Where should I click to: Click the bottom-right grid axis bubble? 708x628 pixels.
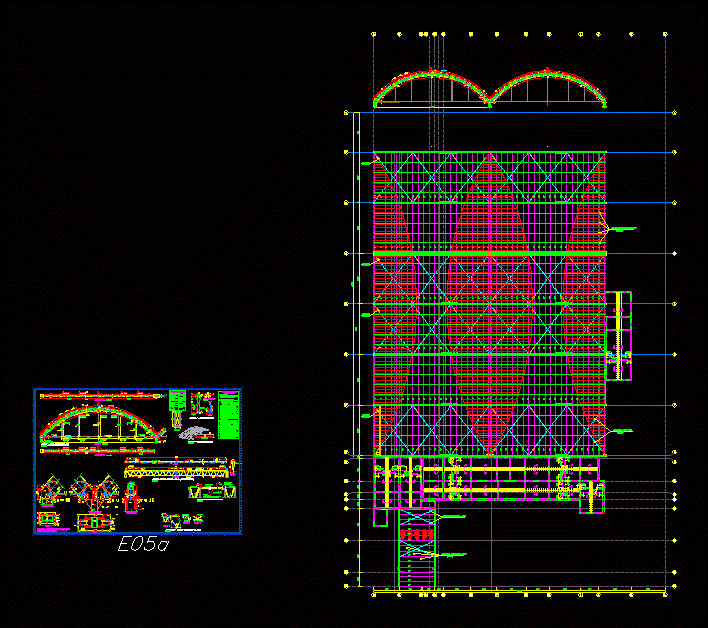(666, 594)
